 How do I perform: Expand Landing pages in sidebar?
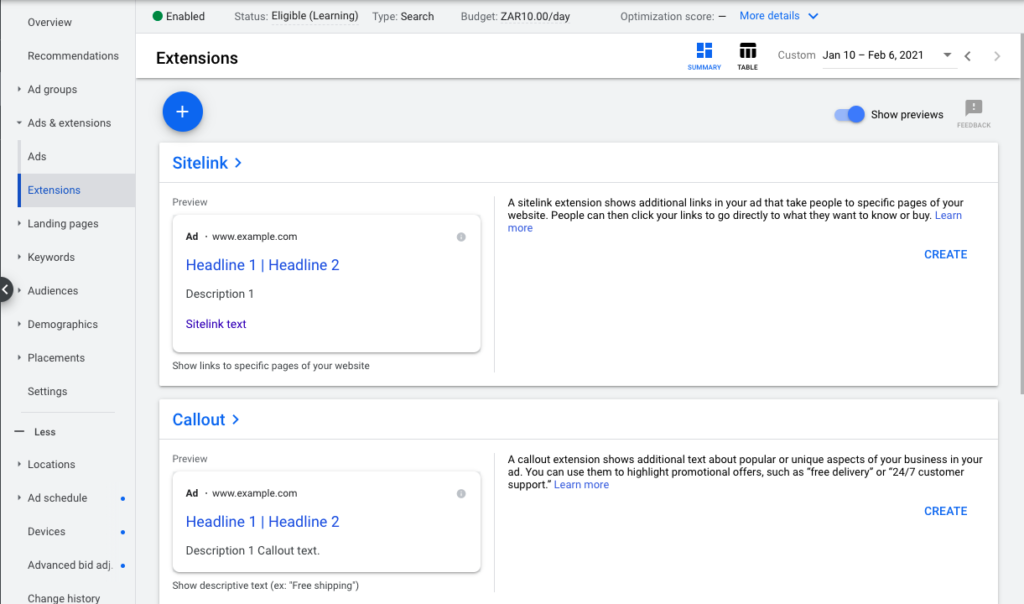point(19,223)
